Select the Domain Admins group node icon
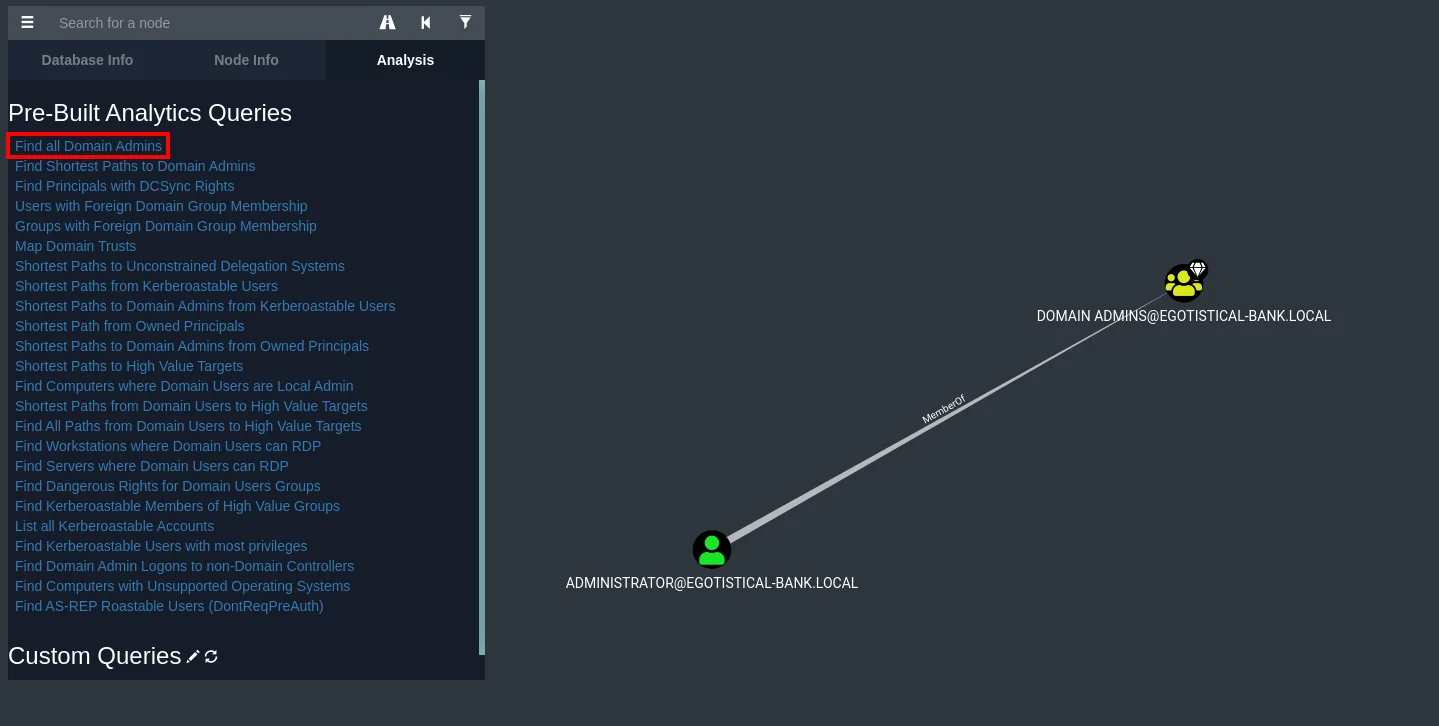Image resolution: width=1439 pixels, height=726 pixels. tap(1184, 283)
